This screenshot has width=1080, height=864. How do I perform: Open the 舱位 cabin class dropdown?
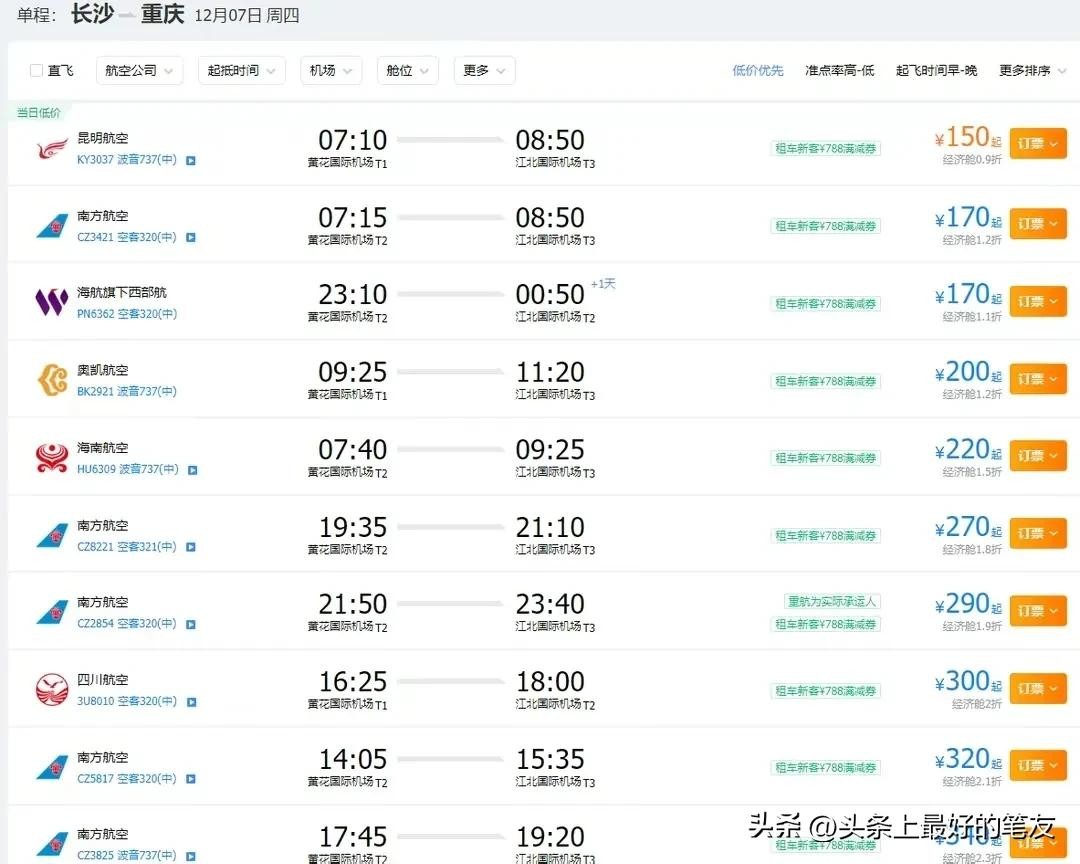(x=407, y=71)
